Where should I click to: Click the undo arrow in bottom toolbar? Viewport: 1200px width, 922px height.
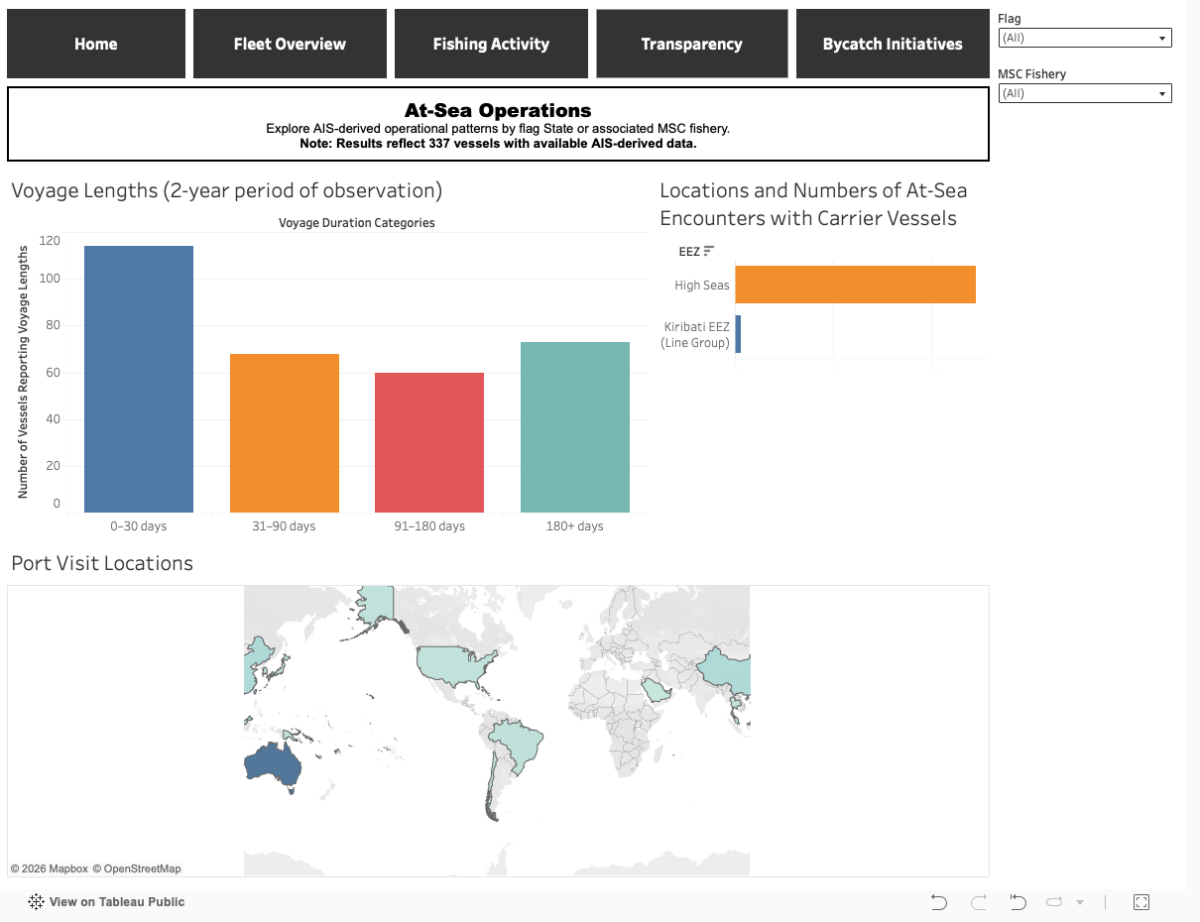click(x=938, y=902)
